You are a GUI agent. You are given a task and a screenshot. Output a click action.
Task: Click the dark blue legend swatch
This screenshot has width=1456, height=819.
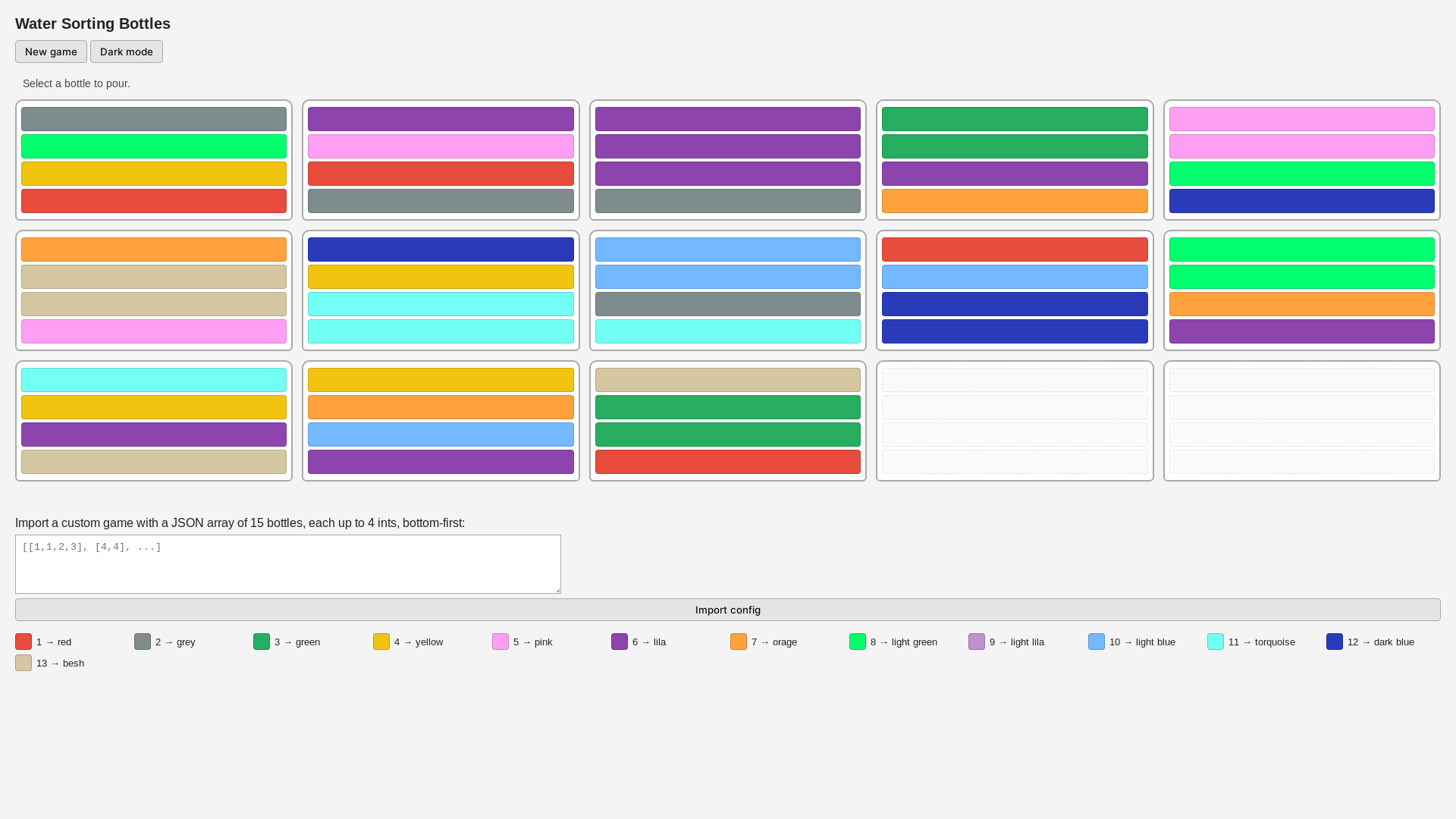tap(1334, 642)
